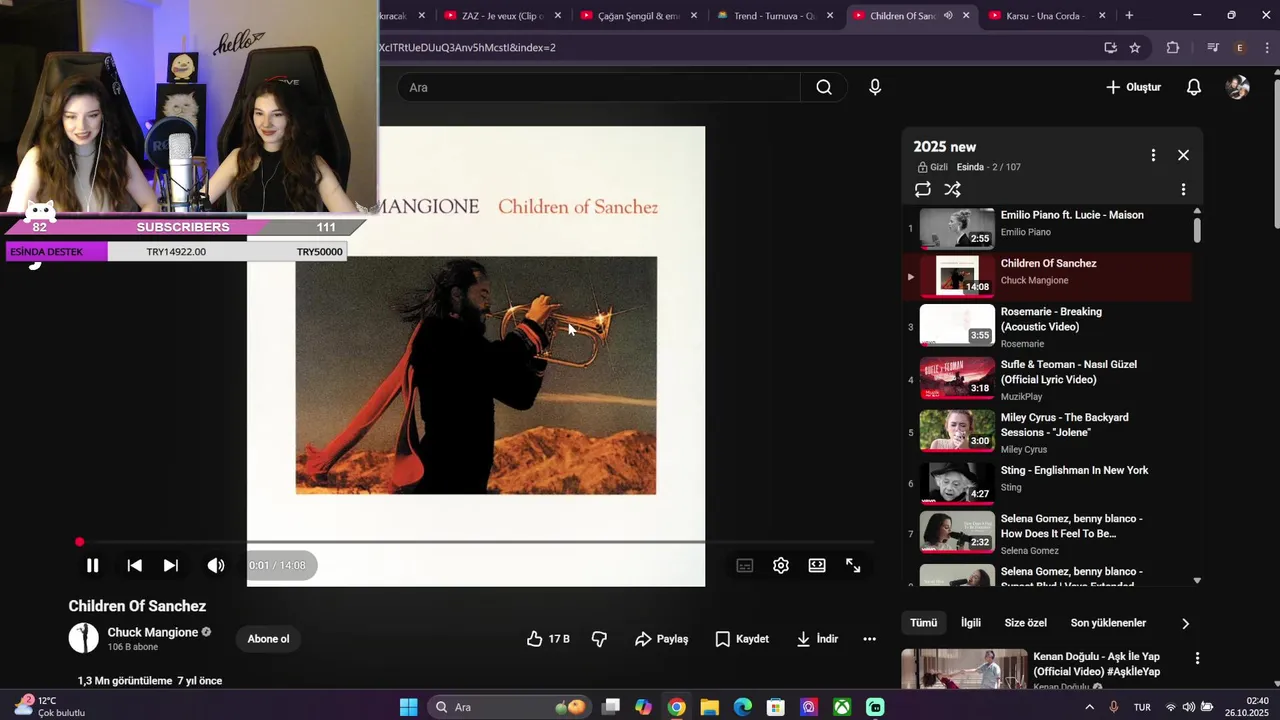Select Son yüklenenler filter chip

coord(1108,623)
